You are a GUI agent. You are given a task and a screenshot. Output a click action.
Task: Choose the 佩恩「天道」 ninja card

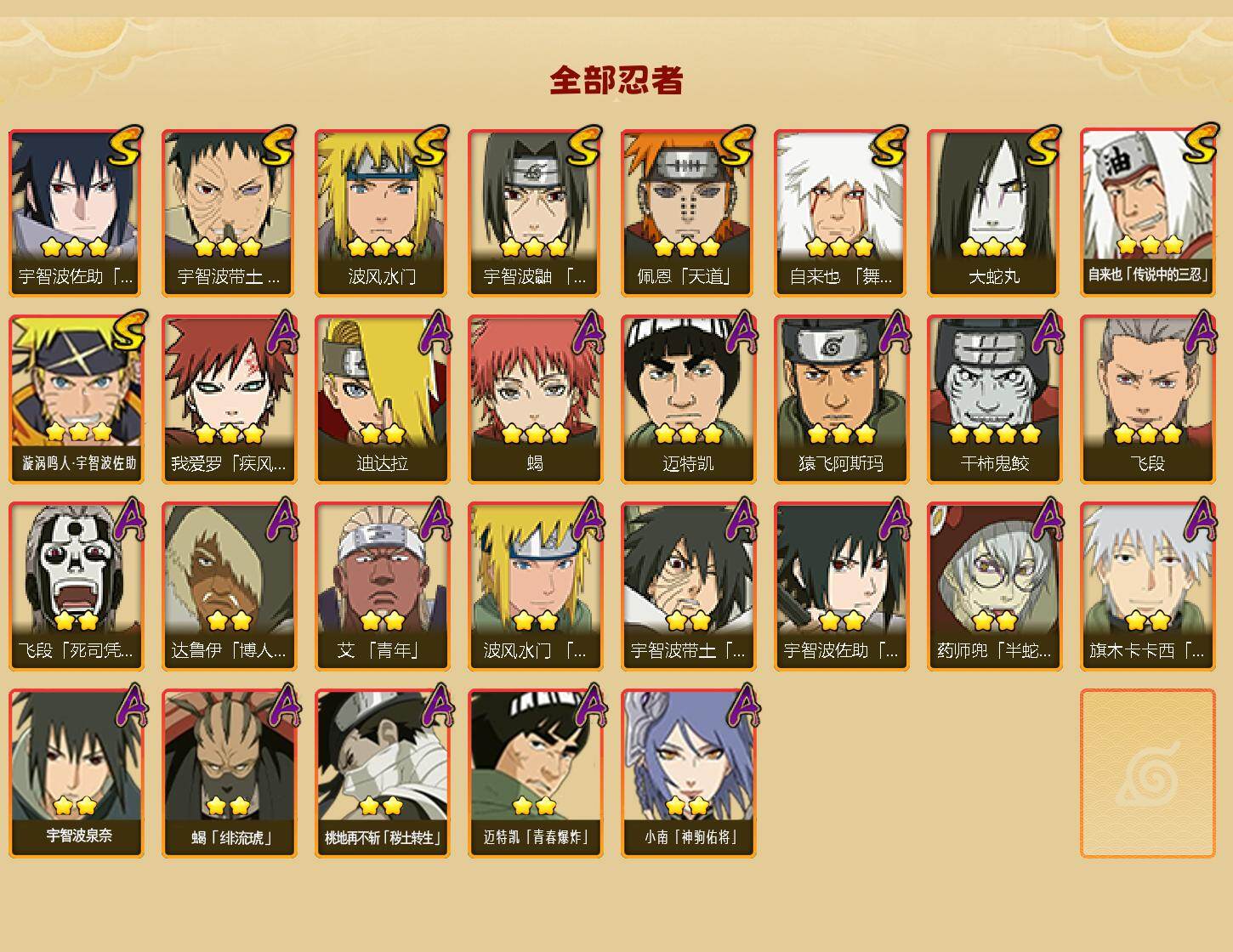coord(689,212)
